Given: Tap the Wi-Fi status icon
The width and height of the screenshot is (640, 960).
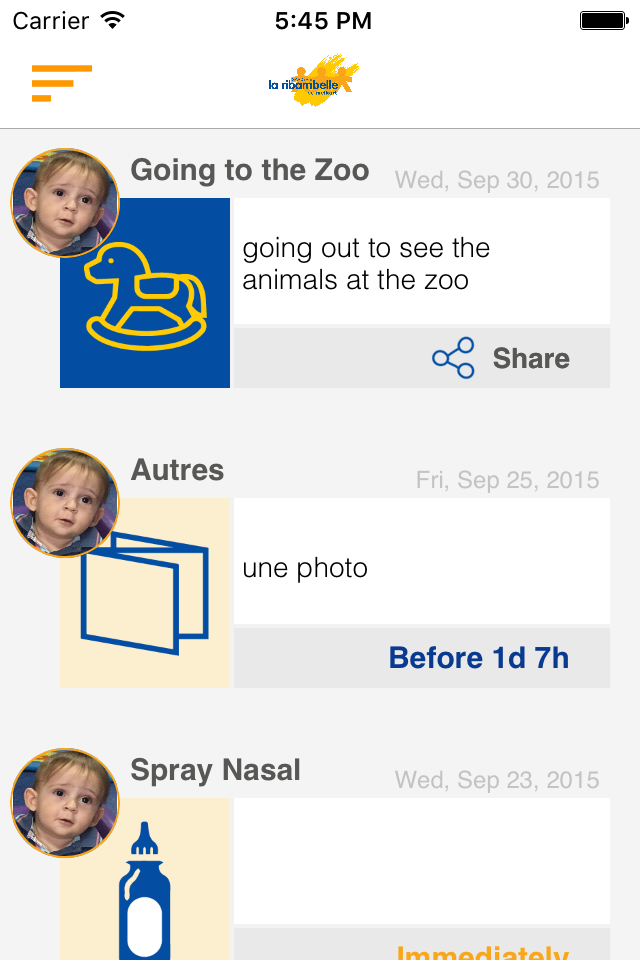Looking at the screenshot, I should 112,20.
